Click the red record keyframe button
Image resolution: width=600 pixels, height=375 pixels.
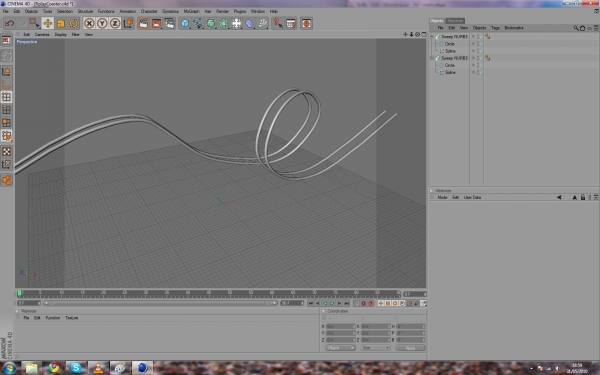(x=364, y=303)
